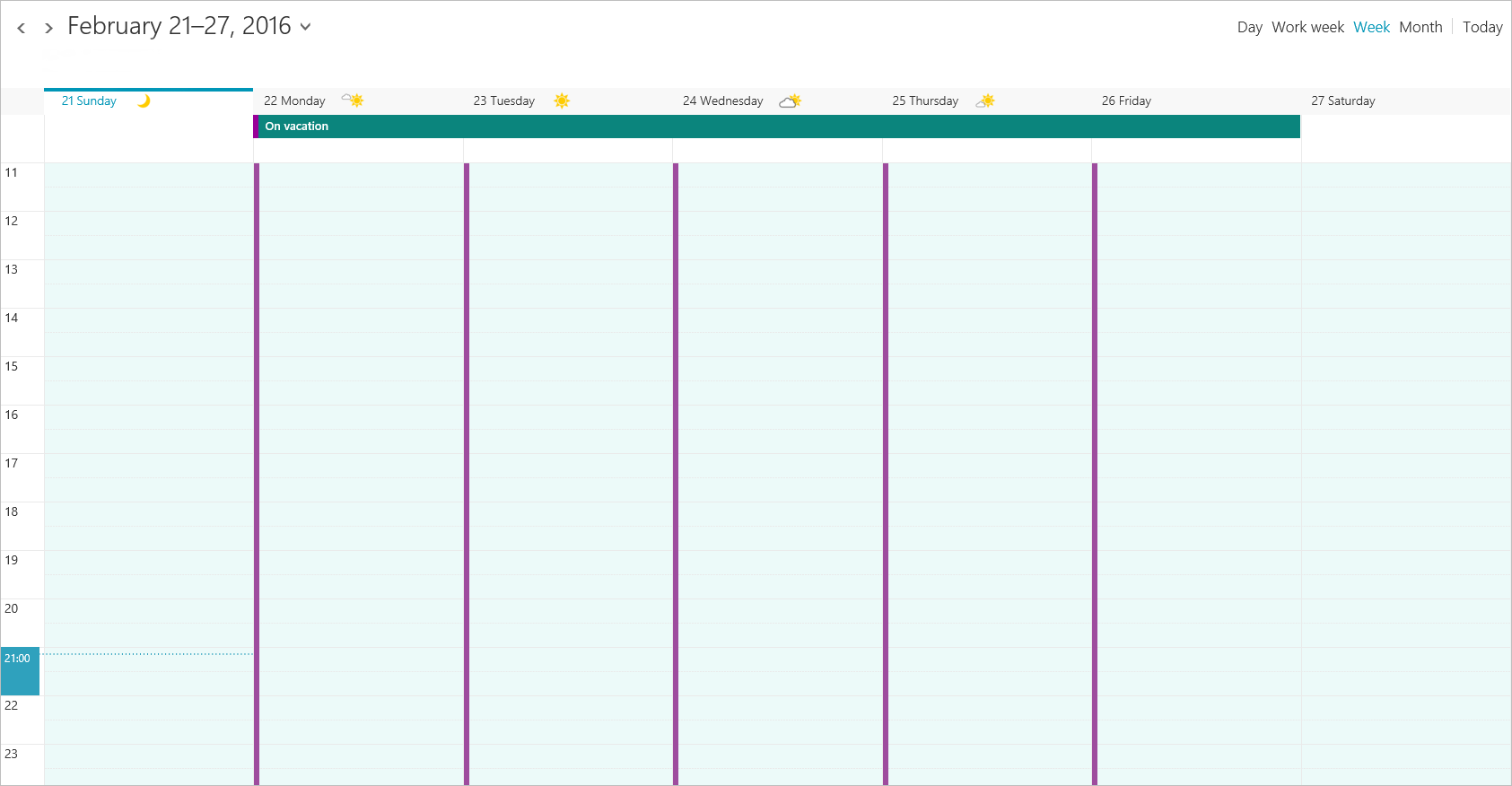Screen dimensions: 1512x786
Task: Expand the date range chevron
Action: tap(306, 27)
